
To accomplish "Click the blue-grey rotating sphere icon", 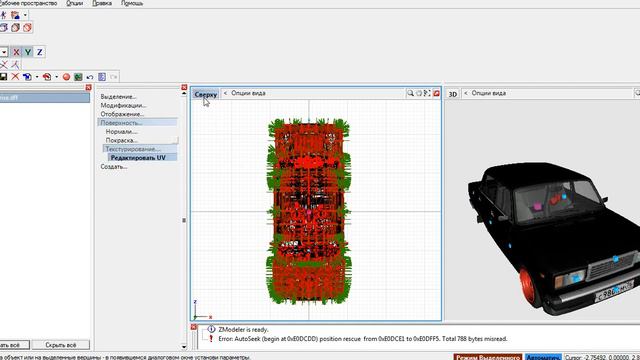I will click(x=4, y=28).
